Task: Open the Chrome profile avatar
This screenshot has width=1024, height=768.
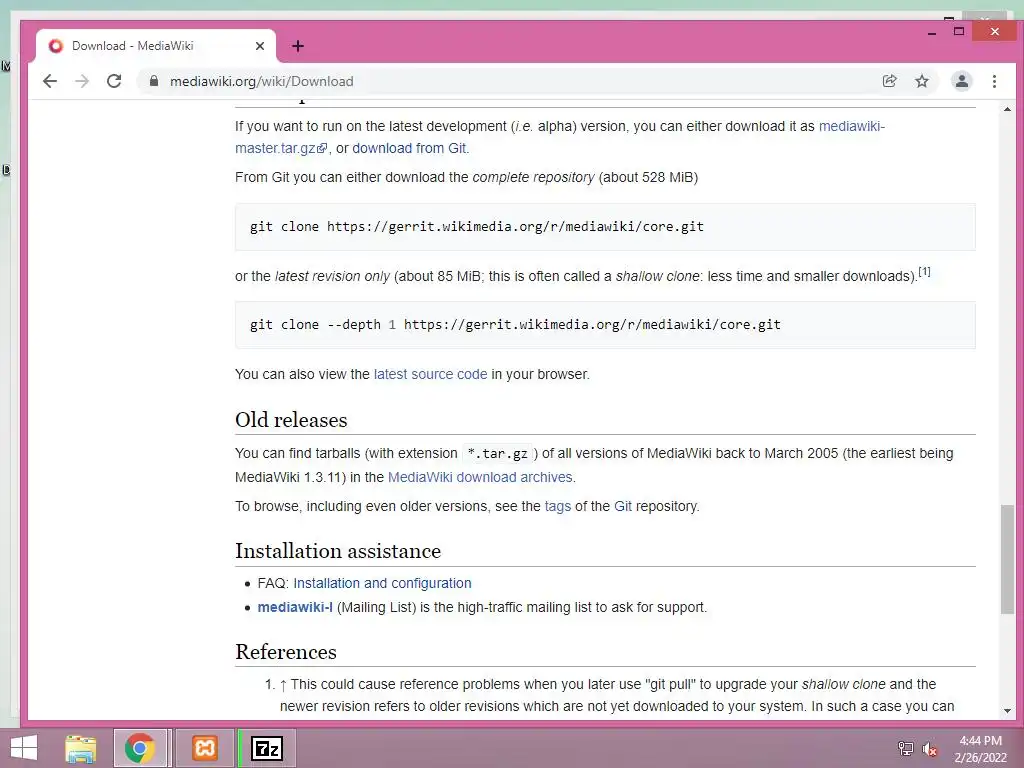Action: pos(961,81)
